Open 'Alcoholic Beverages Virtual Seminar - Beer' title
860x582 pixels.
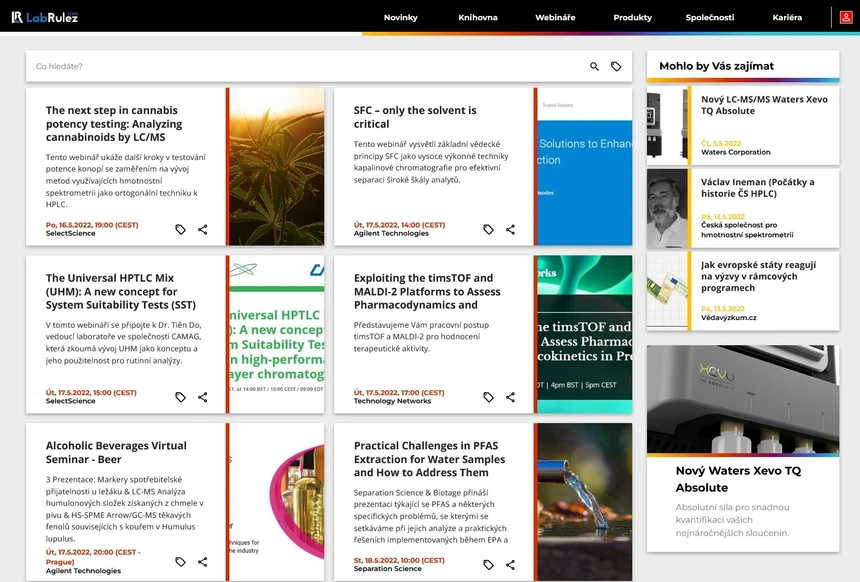click(x=116, y=453)
